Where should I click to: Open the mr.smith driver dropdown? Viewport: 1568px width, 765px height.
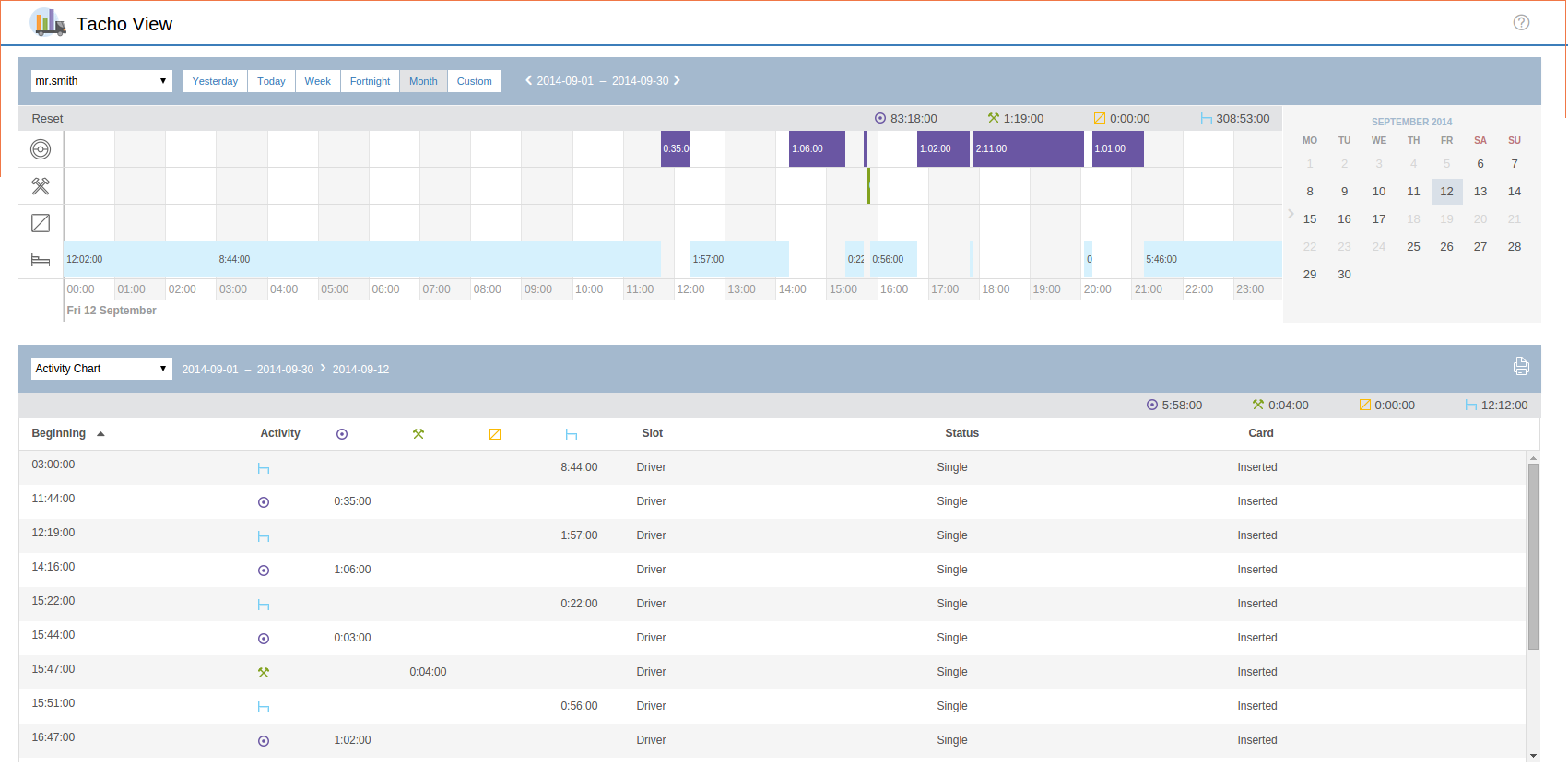pyautogui.click(x=101, y=81)
